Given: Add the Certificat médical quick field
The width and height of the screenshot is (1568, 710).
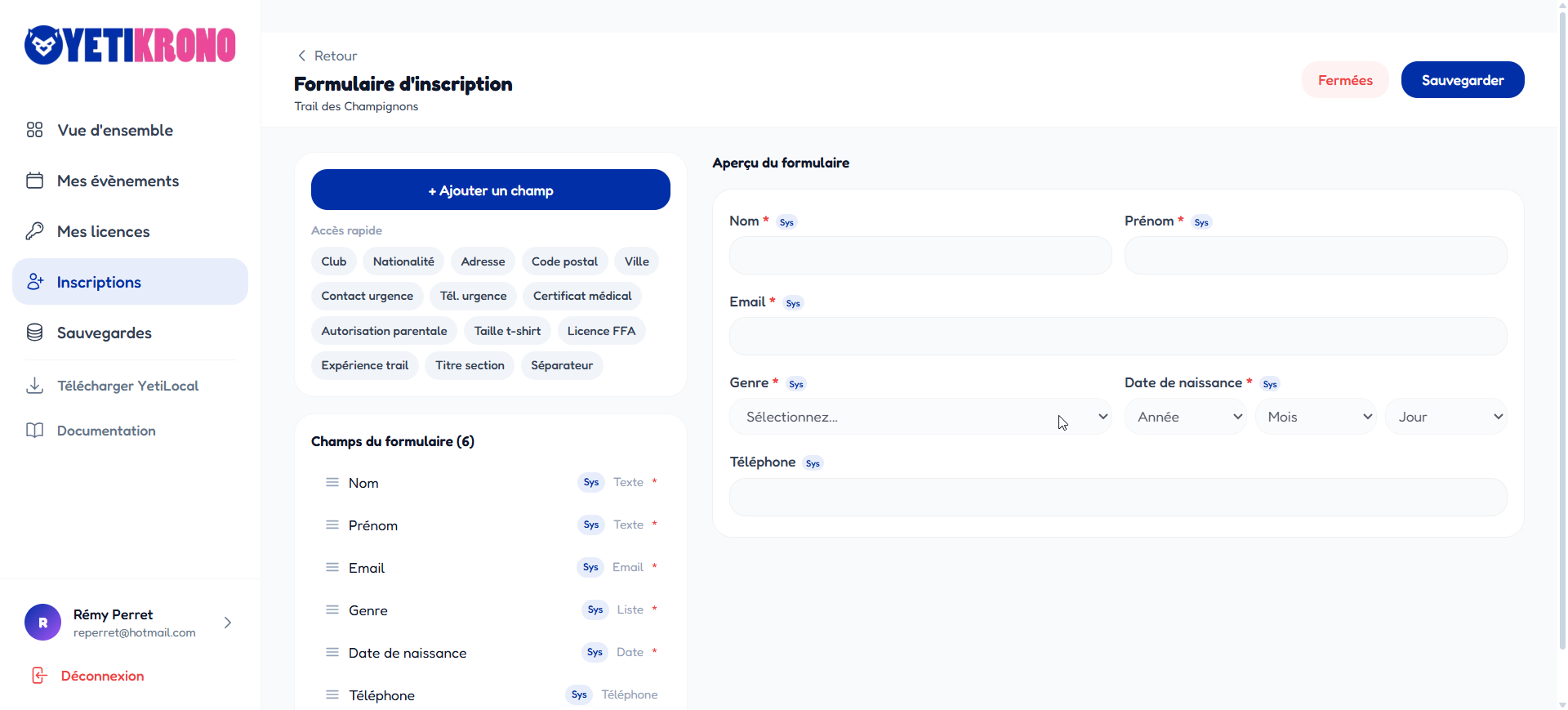Looking at the screenshot, I should (581, 296).
